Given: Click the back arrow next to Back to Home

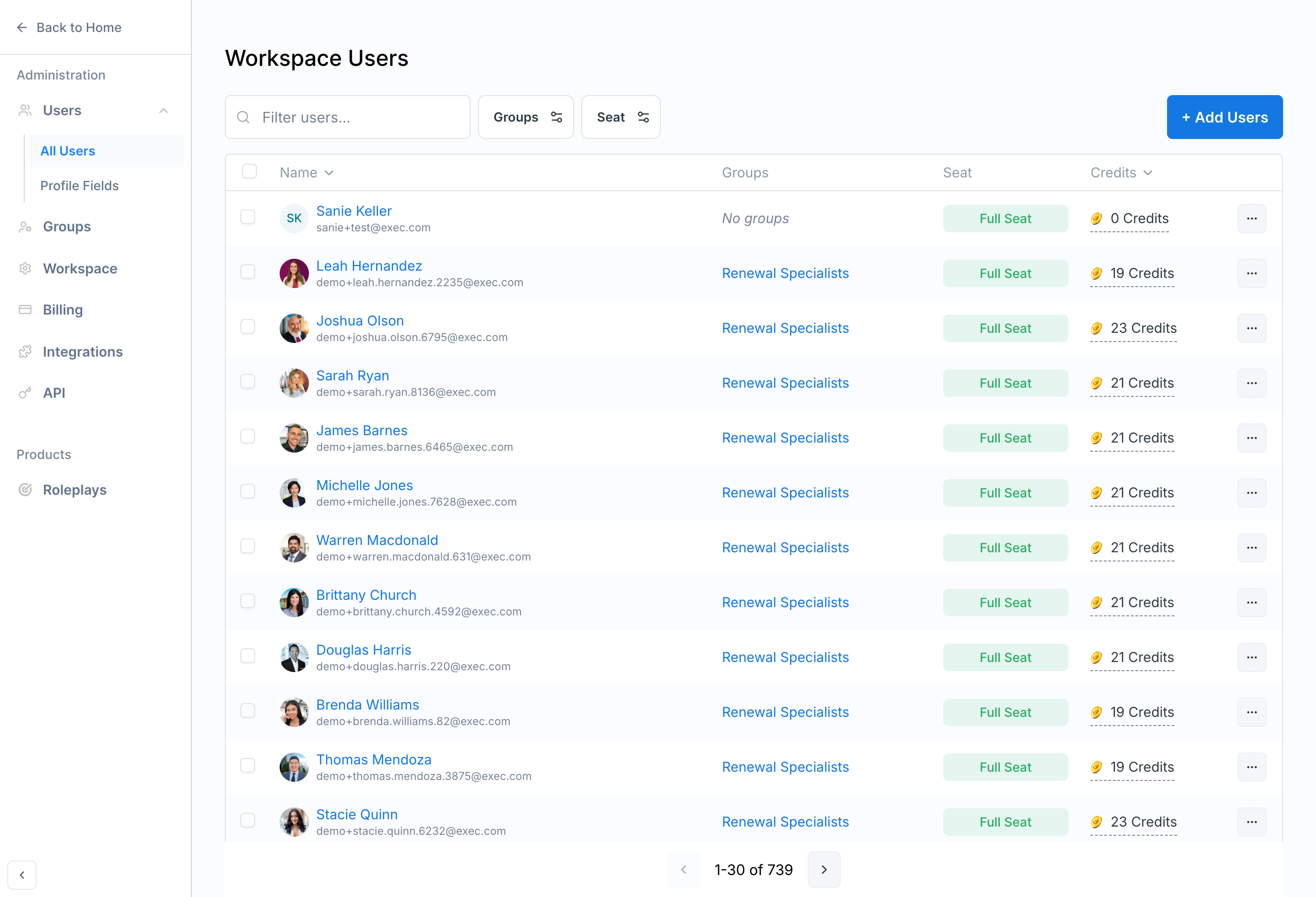Looking at the screenshot, I should [x=21, y=27].
